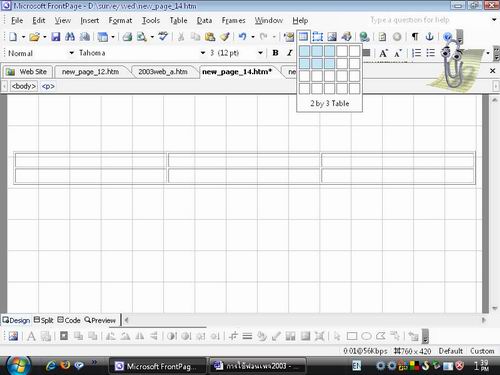500x375 pixels.
Task: Switch to the new_page_12.htm tab
Action: 90,72
